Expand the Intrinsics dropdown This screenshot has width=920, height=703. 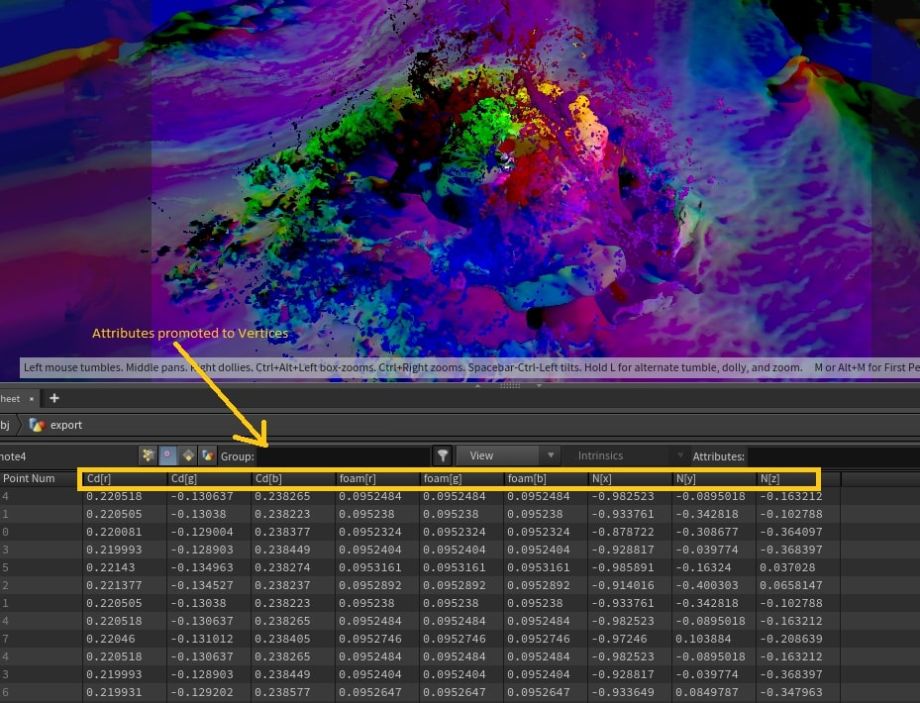click(x=628, y=455)
